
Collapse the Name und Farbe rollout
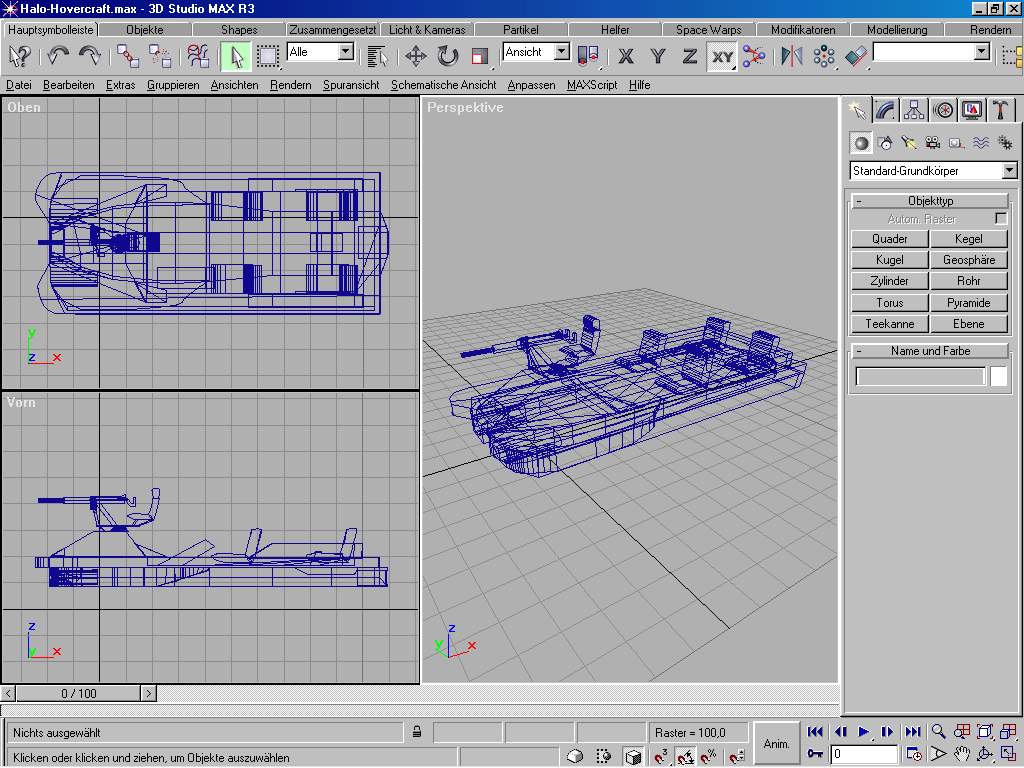coord(930,351)
